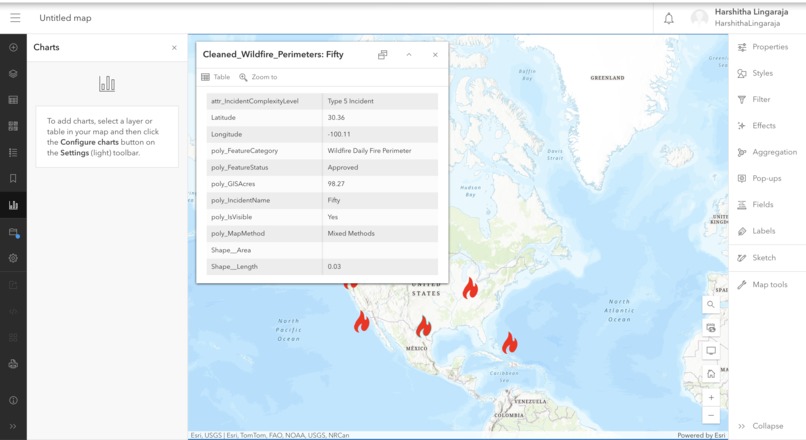
Task: Click the Latitude value 30.36
Action: 336,118
